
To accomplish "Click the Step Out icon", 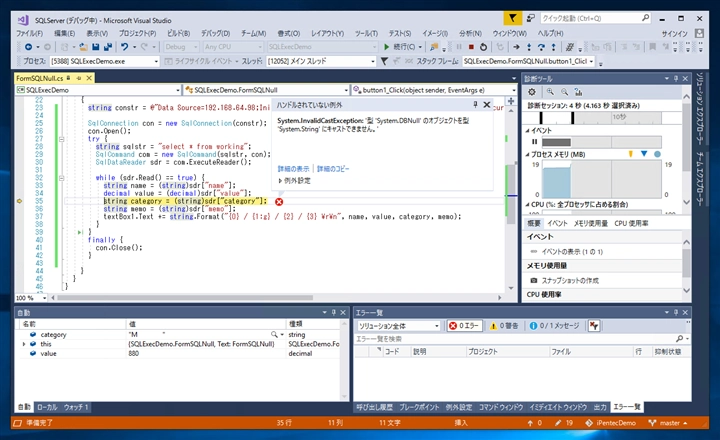I will pos(553,47).
